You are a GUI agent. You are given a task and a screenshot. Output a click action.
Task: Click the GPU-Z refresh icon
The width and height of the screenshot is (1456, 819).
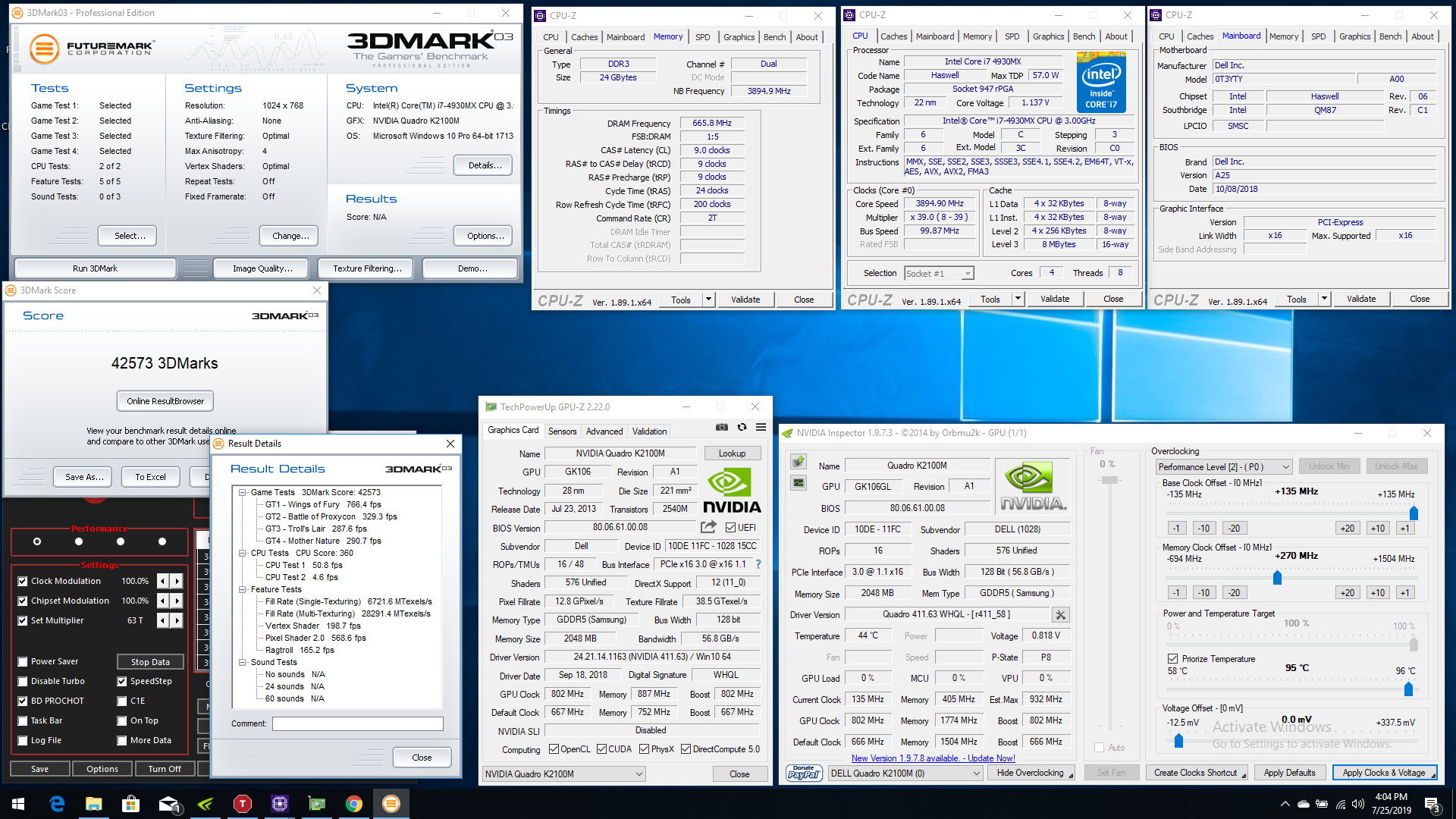(x=742, y=428)
